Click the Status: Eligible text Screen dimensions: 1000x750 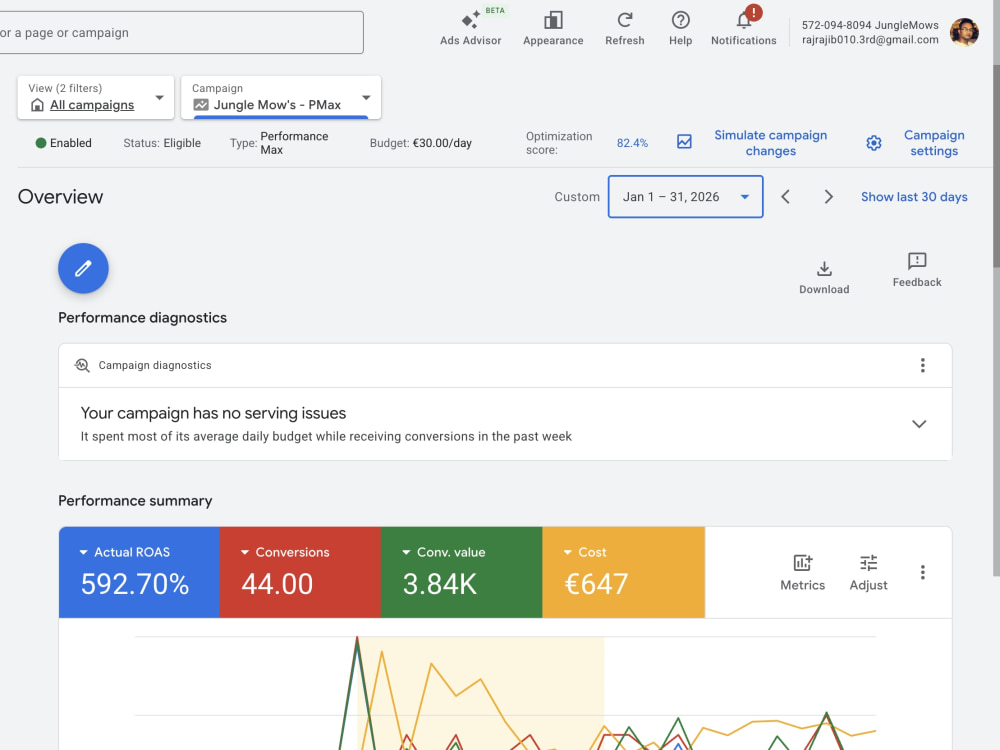[162, 143]
